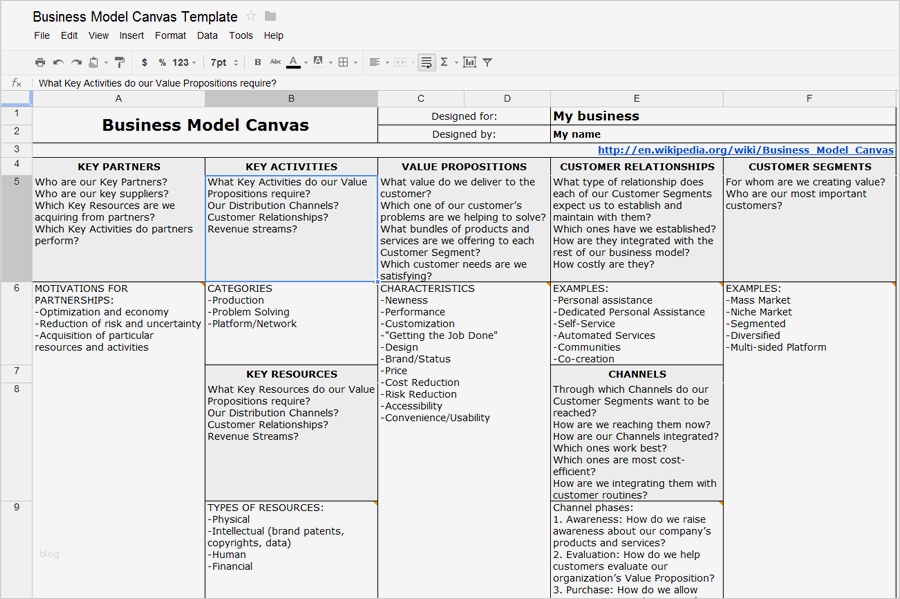
Task: Click the KEY RESOURCES header cell
Action: (x=292, y=374)
